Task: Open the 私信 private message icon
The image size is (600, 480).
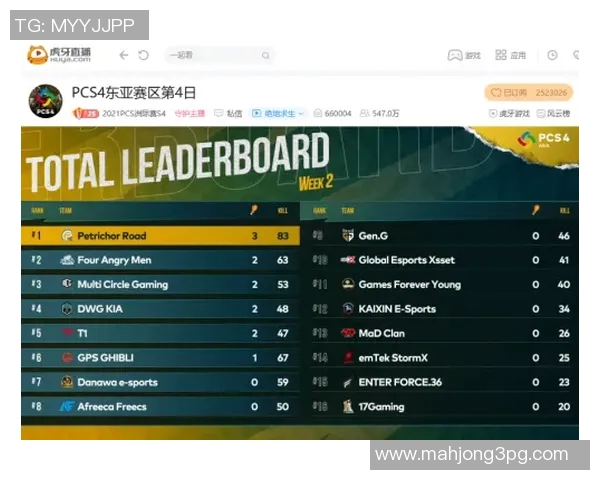Action: [x=228, y=114]
